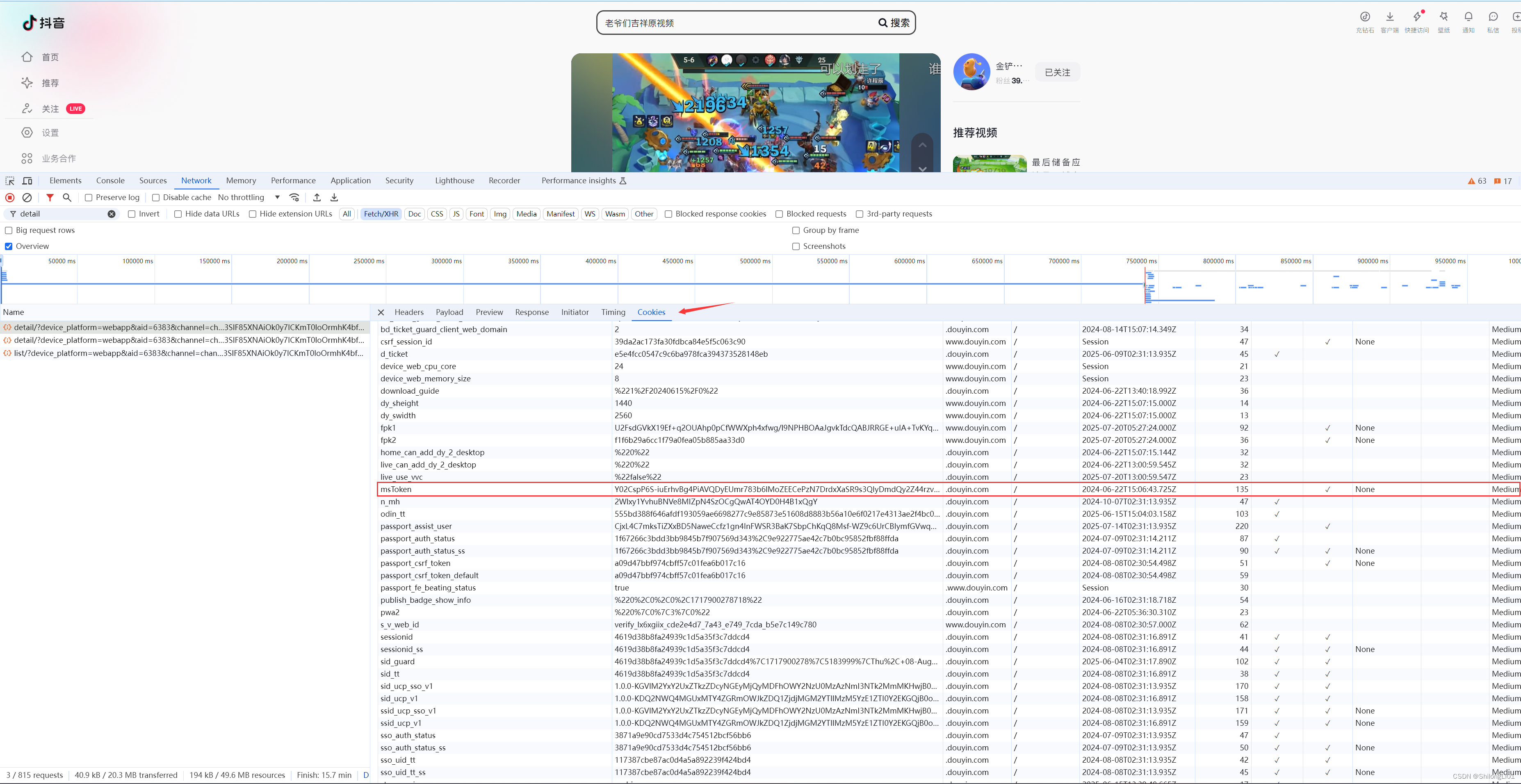Open network search magnifier icon
The width and height of the screenshot is (1521, 784).
67,198
